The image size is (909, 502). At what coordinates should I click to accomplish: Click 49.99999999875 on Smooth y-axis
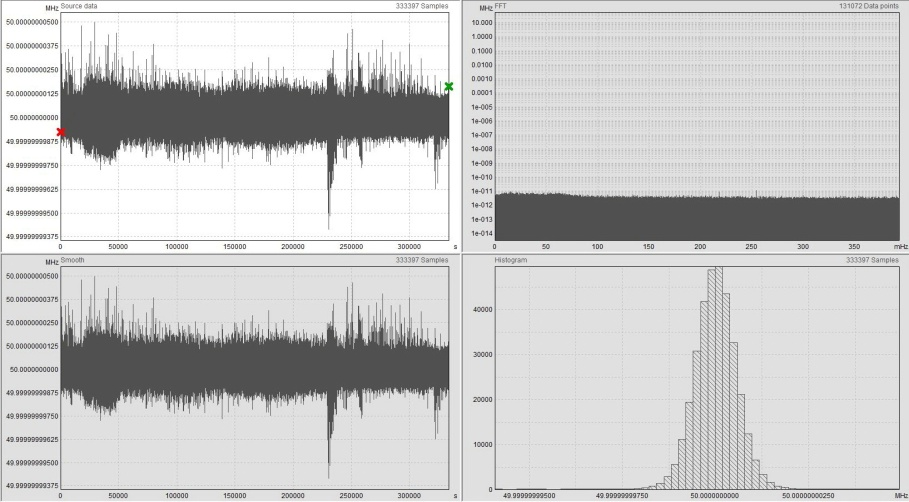point(32,392)
